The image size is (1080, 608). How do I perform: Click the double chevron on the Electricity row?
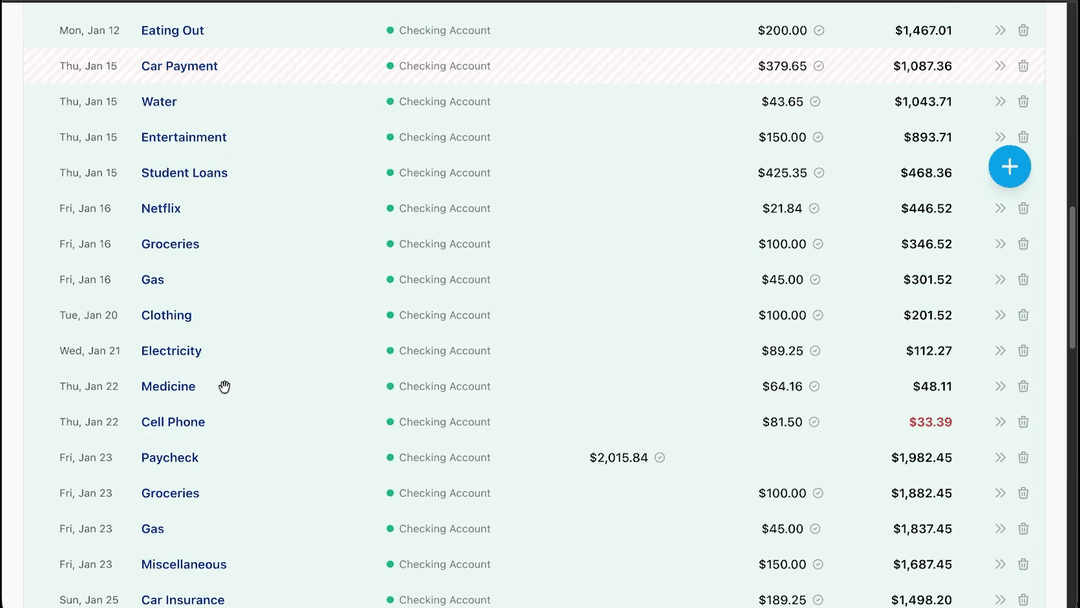(x=1000, y=351)
